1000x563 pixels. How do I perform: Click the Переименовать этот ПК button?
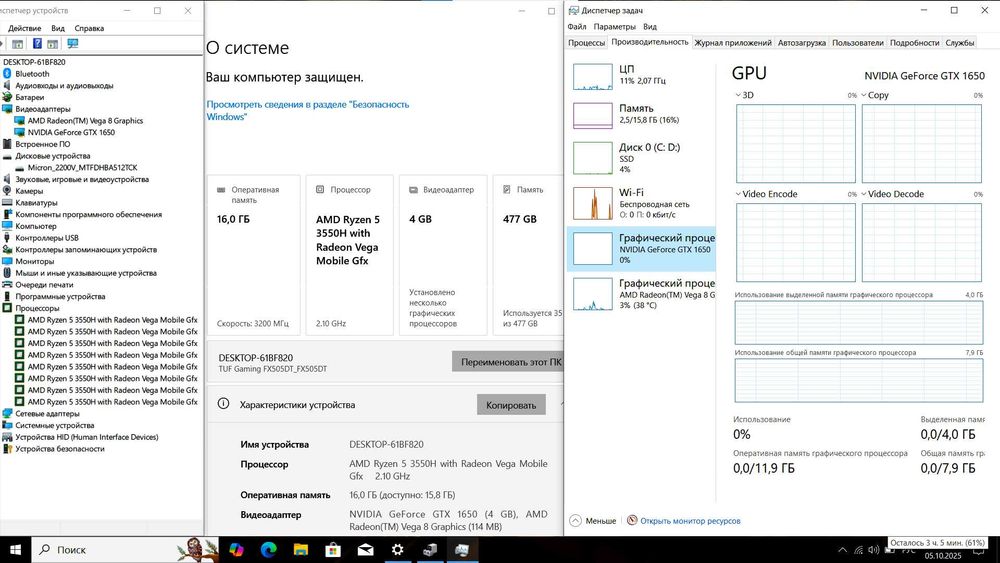tap(508, 362)
